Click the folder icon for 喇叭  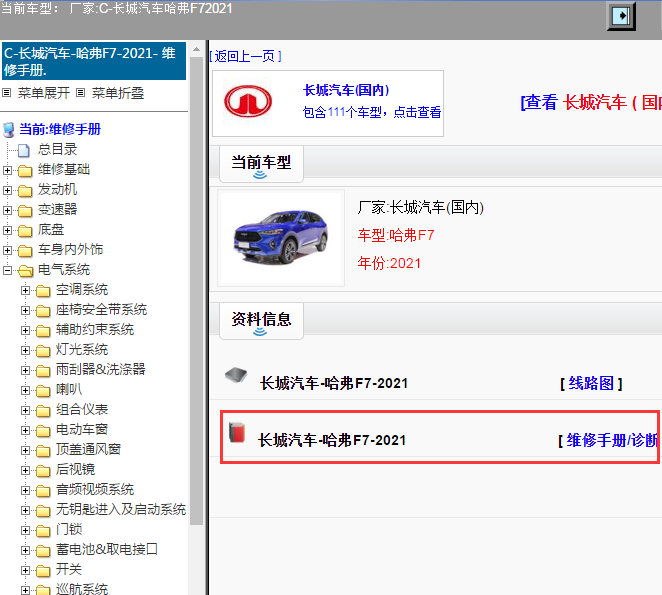tap(43, 391)
